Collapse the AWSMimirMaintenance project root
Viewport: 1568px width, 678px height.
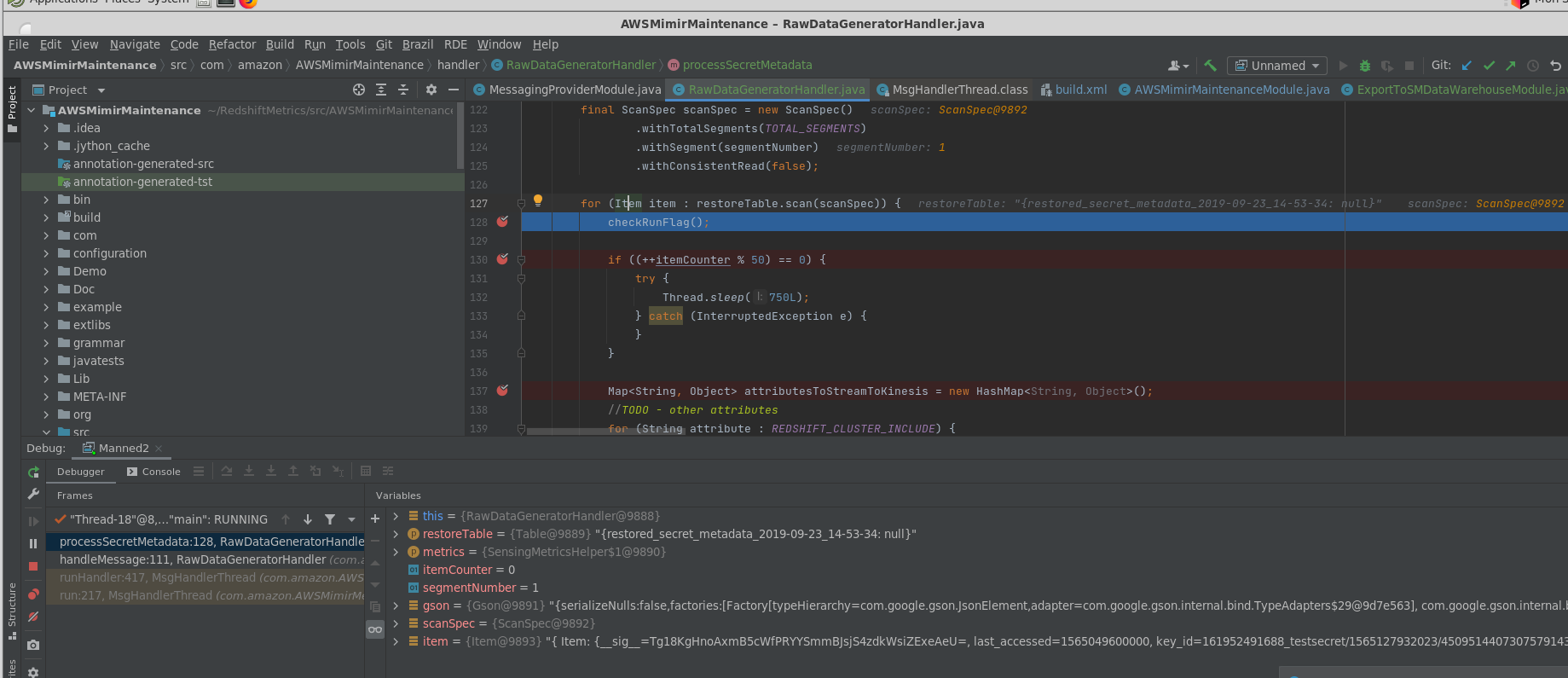pyautogui.click(x=32, y=110)
